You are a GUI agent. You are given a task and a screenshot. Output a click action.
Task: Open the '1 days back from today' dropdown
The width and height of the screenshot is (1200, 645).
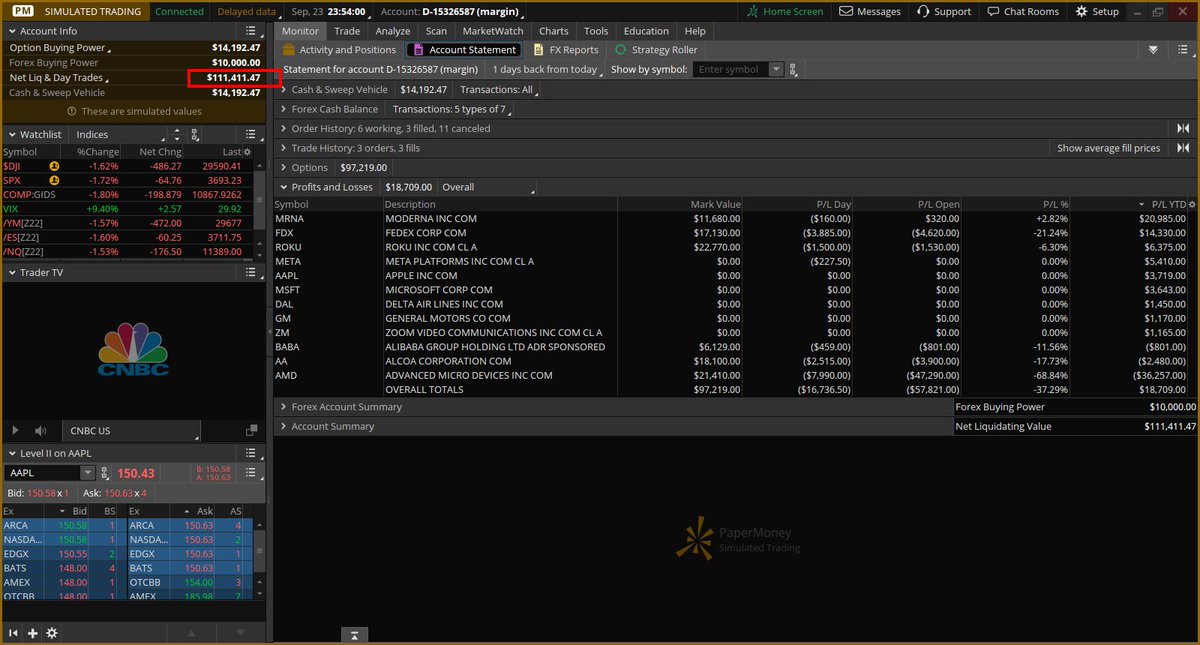pos(547,70)
